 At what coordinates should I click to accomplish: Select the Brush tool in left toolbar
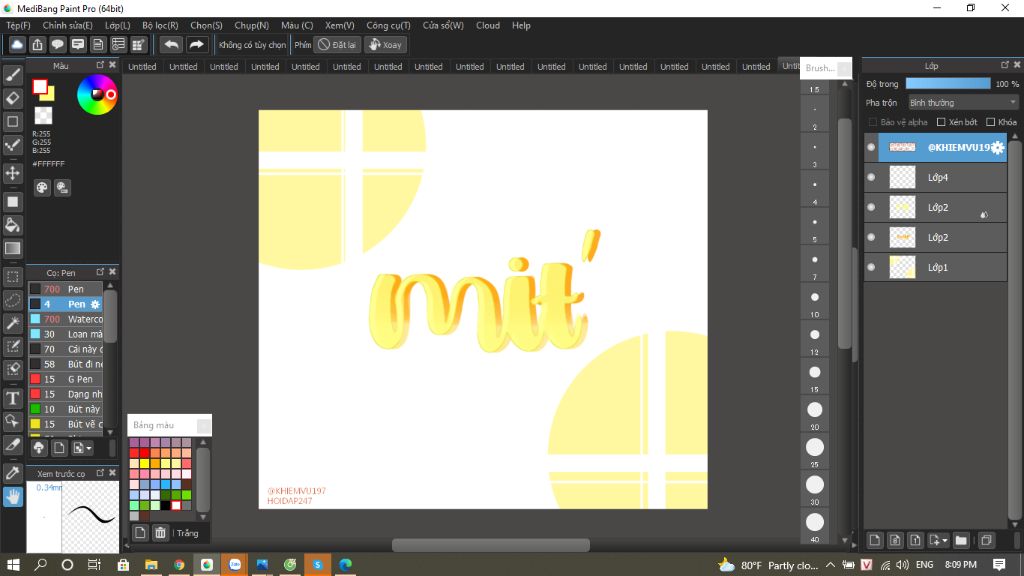[12, 75]
